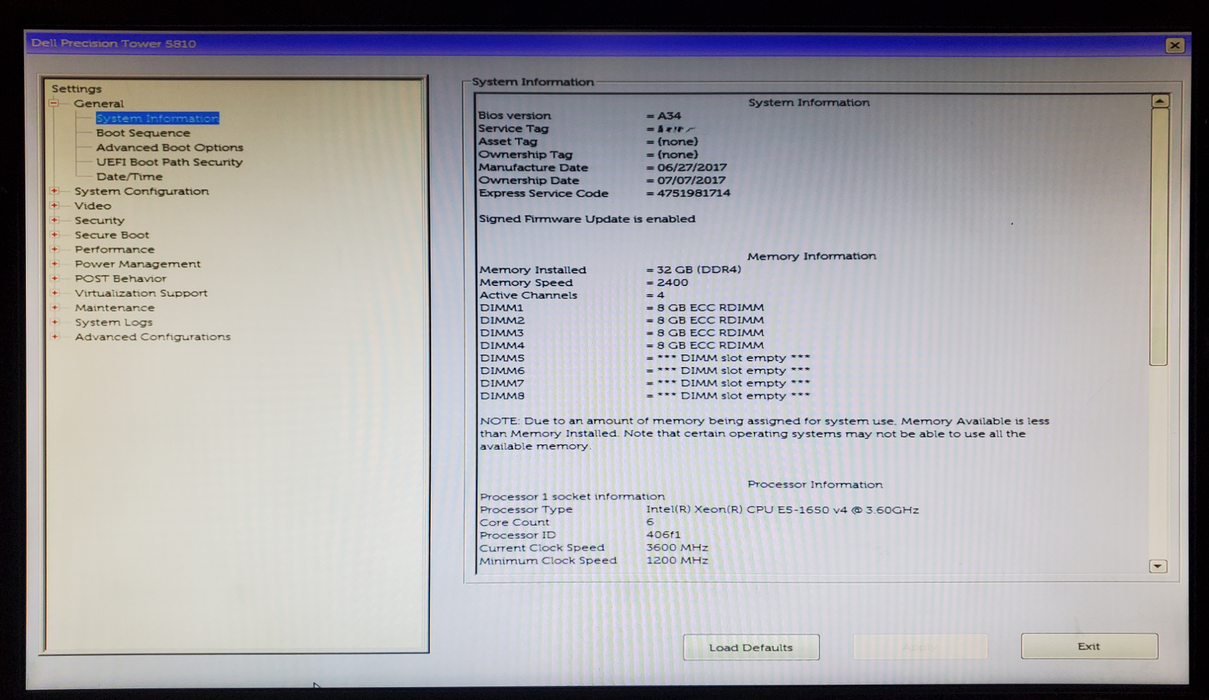Viewport: 1209px width, 700px height.
Task: Click Signed Firmware Update is enabled text
Action: [587, 219]
